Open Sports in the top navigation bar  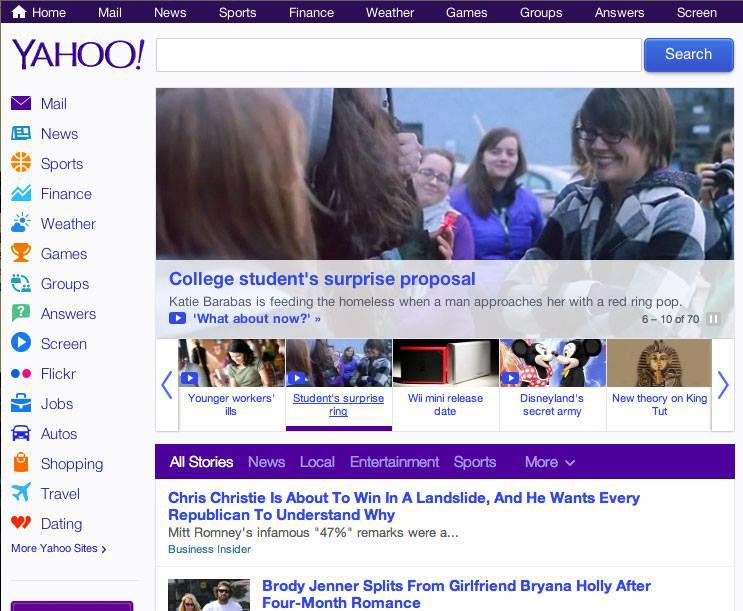237,12
